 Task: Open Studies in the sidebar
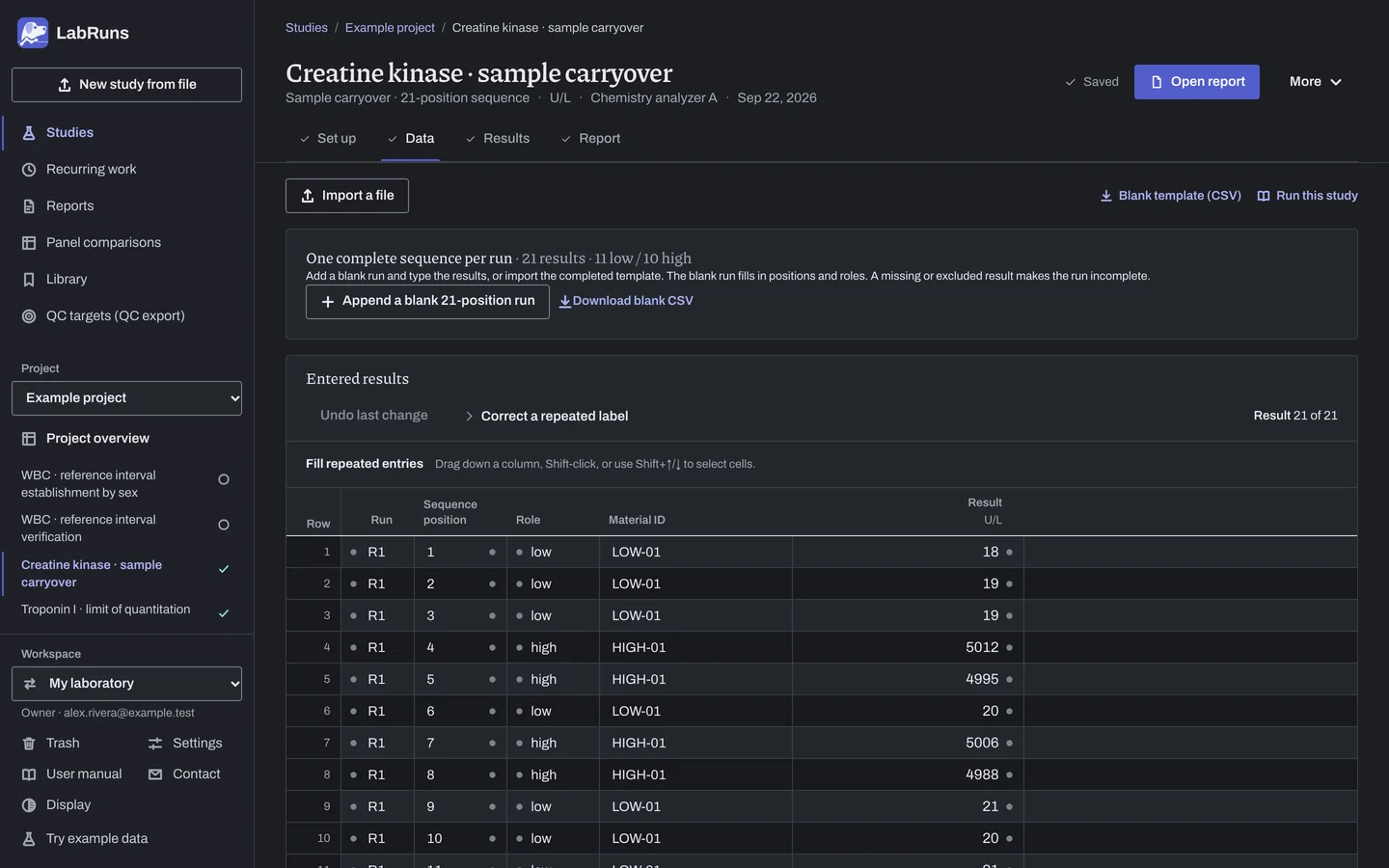(x=126, y=133)
